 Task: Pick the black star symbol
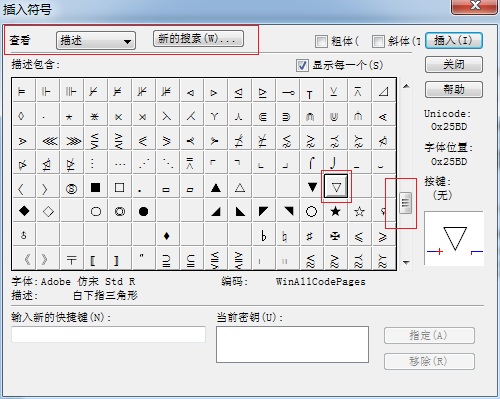[335, 211]
